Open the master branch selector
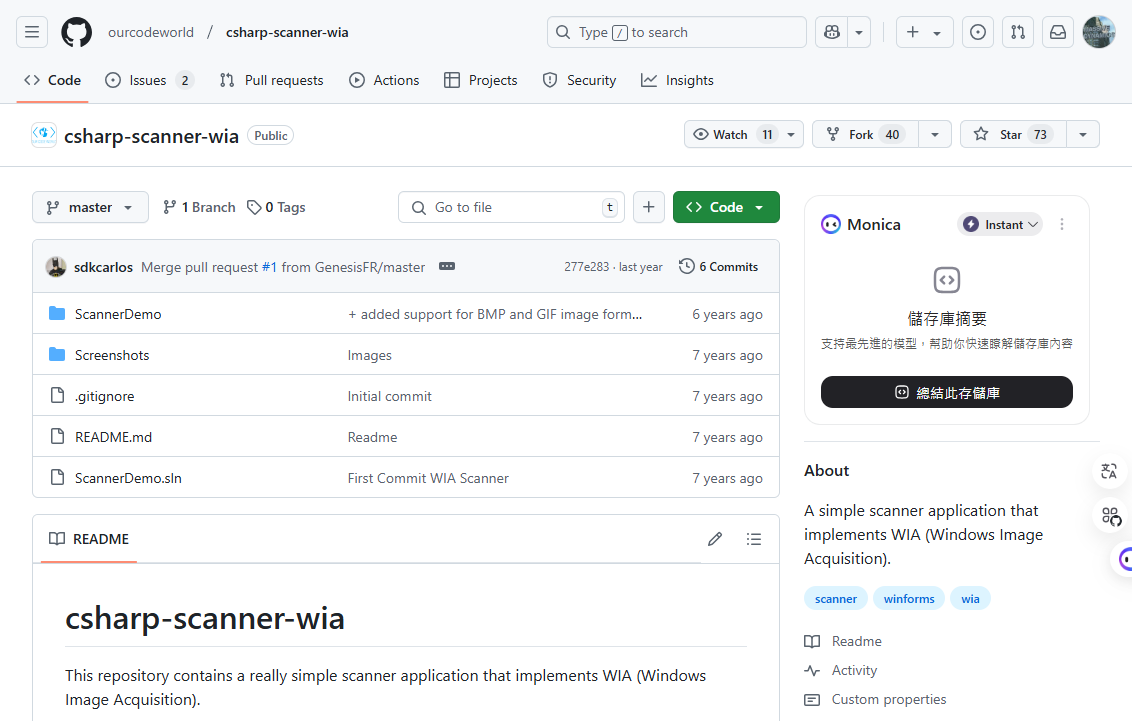 pos(90,207)
